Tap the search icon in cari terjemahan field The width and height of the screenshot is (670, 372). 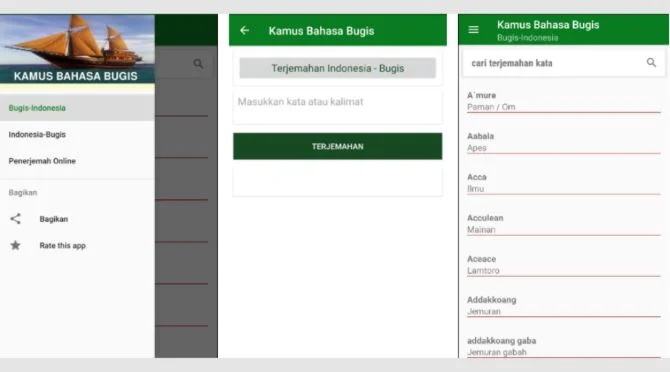tap(651, 63)
